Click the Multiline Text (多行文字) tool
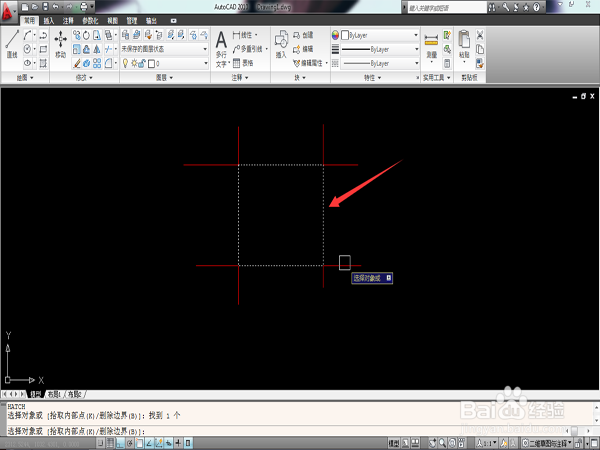Image resolution: width=600 pixels, height=450 pixels. tap(221, 49)
